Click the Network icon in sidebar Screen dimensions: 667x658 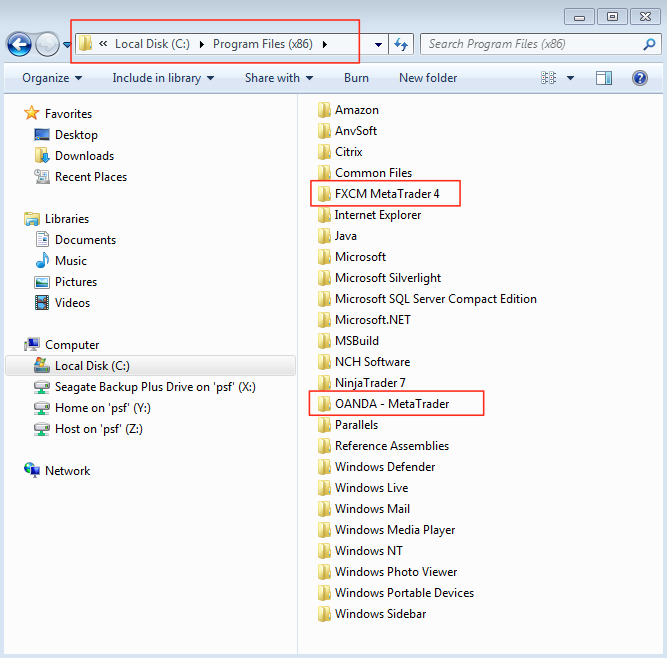(x=32, y=471)
